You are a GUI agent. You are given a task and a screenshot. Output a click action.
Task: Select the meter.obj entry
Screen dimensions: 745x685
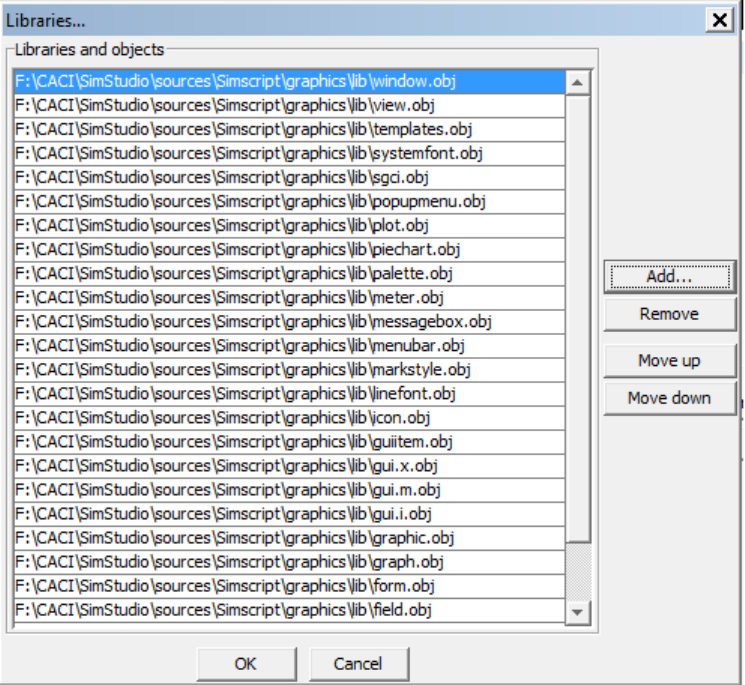(289, 298)
